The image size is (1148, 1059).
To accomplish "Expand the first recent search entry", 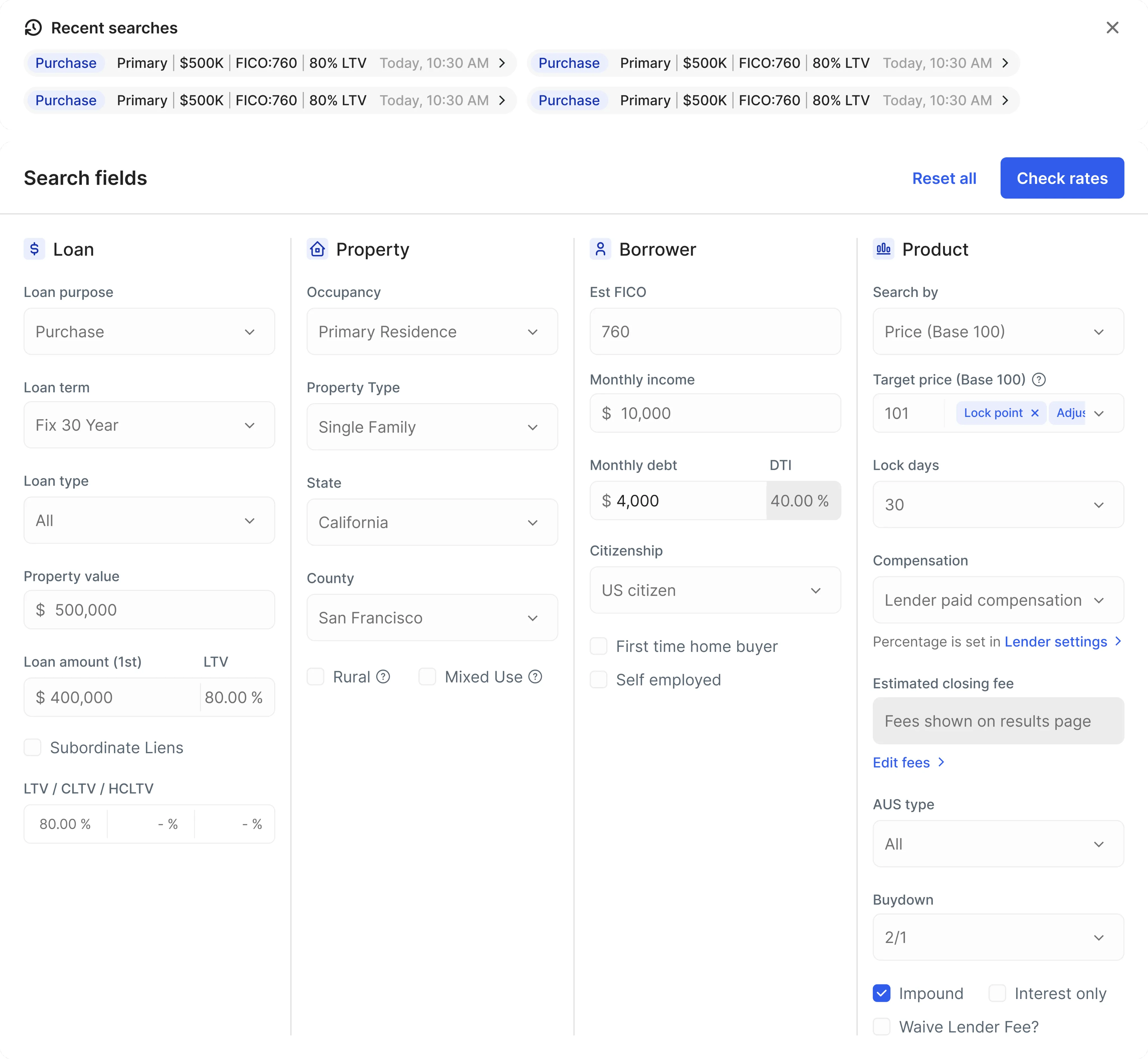I will pyautogui.click(x=503, y=63).
